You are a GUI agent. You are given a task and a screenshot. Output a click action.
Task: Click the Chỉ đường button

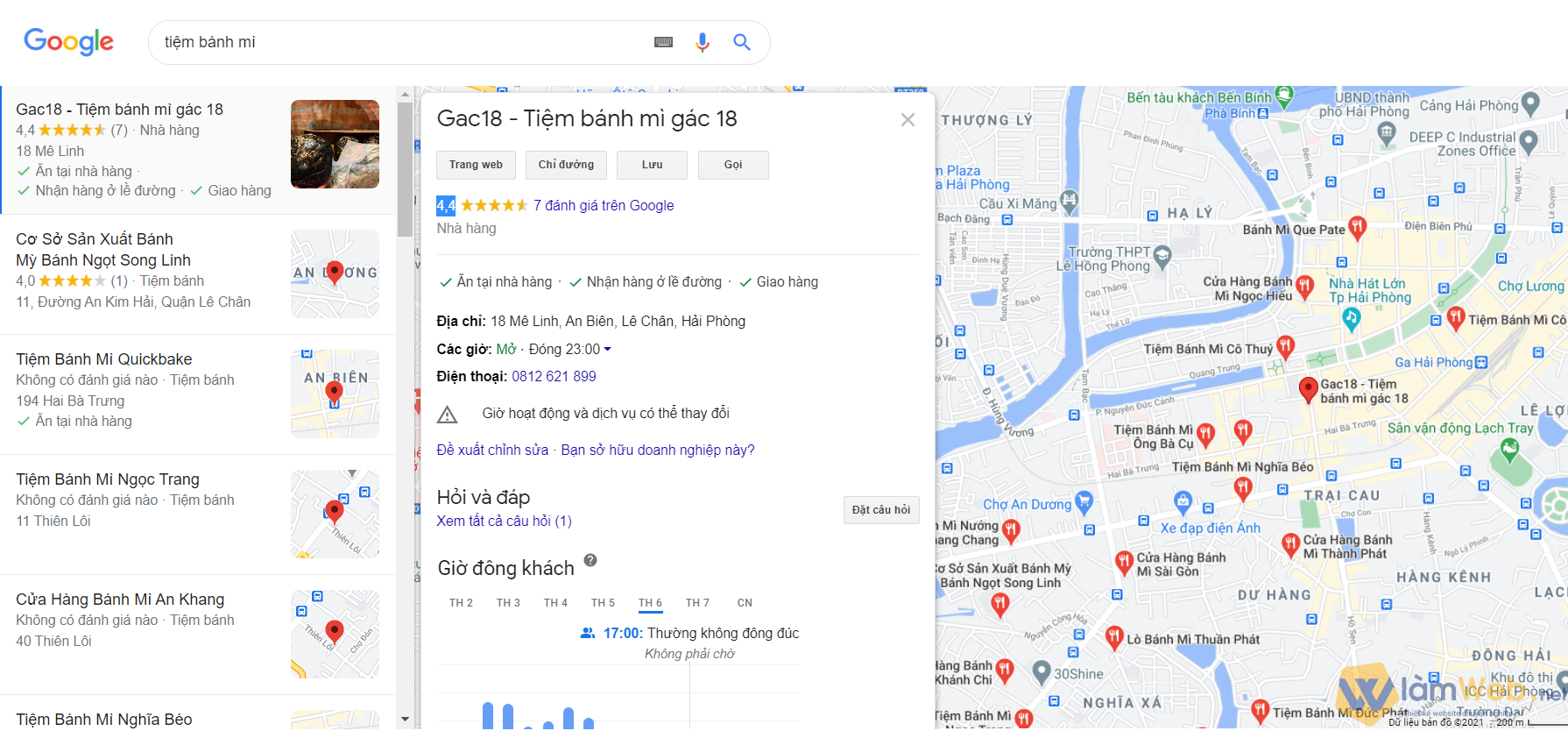coord(566,165)
